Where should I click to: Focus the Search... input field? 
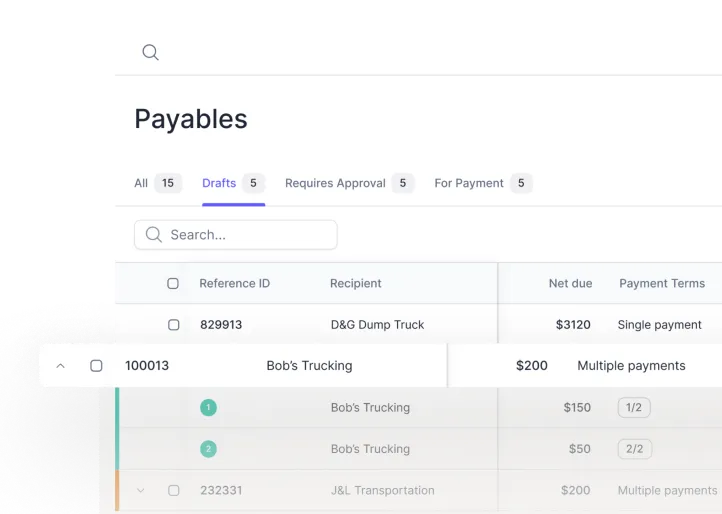pos(236,235)
